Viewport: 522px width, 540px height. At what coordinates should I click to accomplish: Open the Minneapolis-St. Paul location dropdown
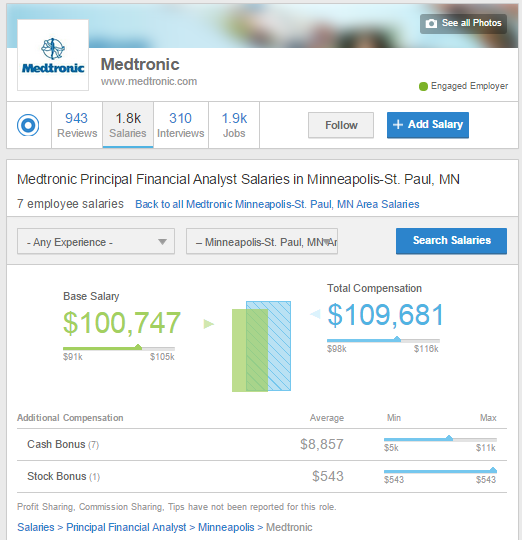click(x=262, y=241)
